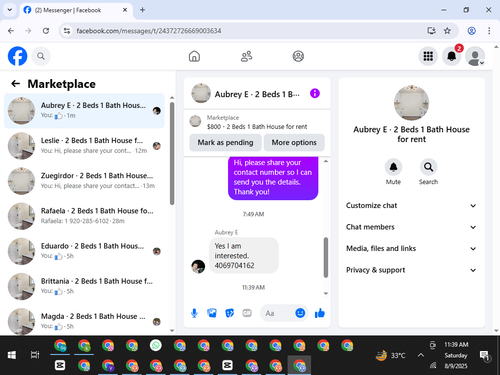Open a new browser tab
This screenshot has width=500, height=375.
click(x=142, y=10)
